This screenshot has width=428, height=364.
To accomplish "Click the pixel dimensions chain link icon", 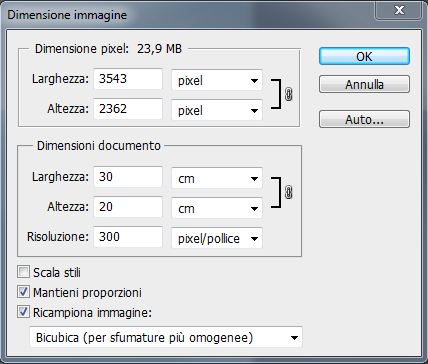I will [289, 94].
